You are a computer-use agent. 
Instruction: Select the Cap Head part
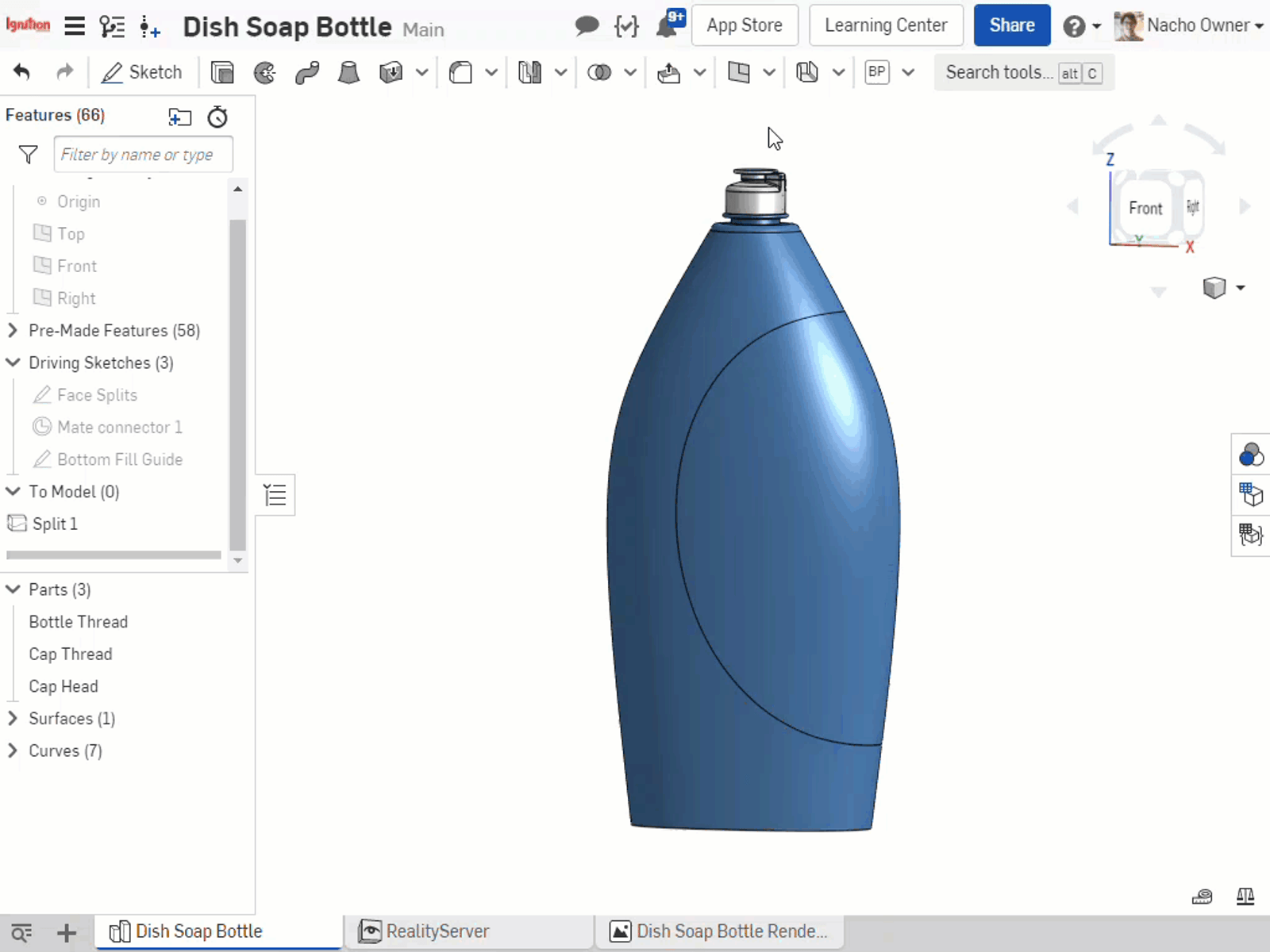pyautogui.click(x=63, y=686)
